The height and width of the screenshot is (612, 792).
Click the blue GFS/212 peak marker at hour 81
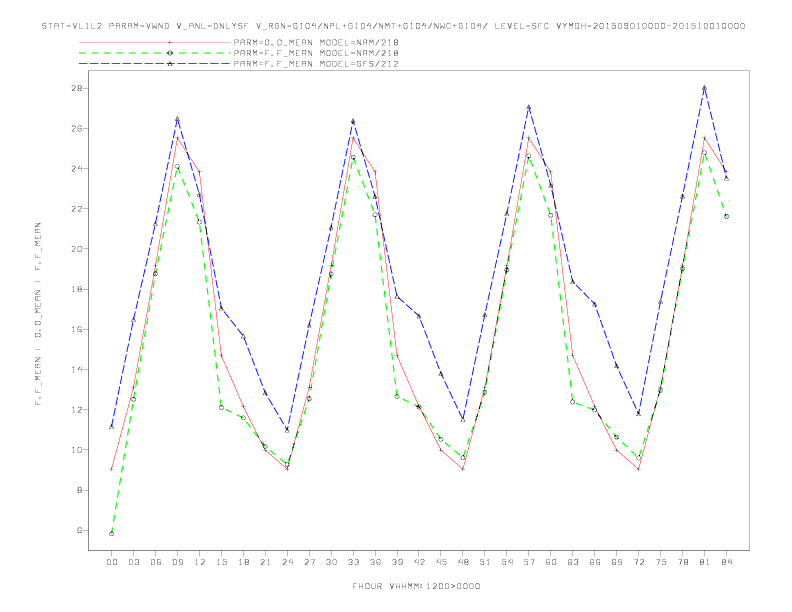(x=704, y=88)
